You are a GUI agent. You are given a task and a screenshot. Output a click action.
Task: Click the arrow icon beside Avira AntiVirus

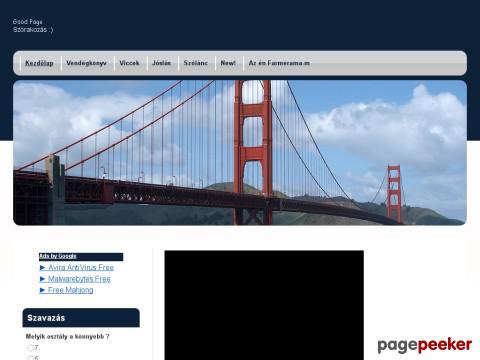click(42, 268)
